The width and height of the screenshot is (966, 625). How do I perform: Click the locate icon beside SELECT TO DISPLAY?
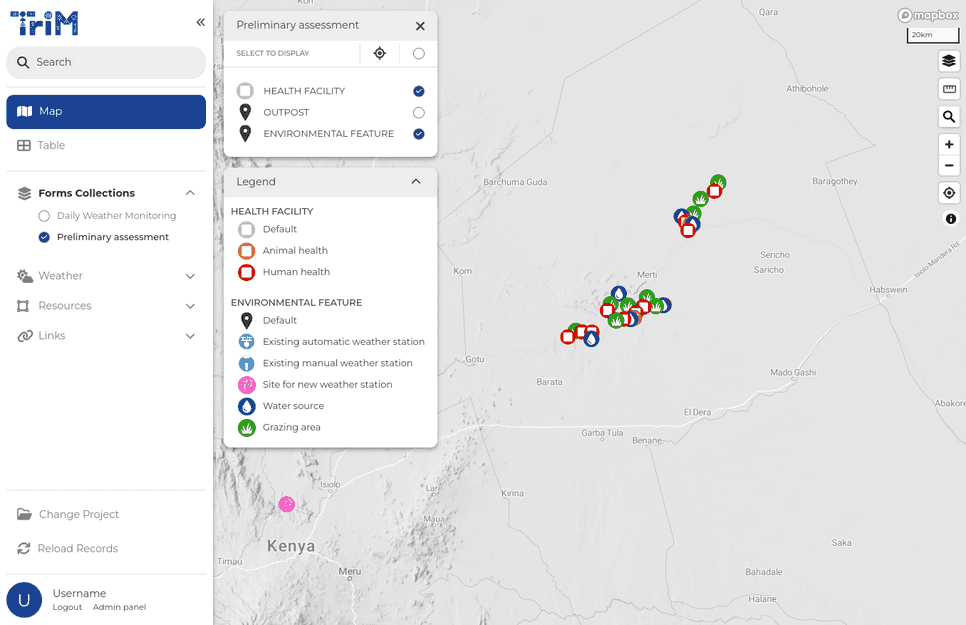click(379, 52)
